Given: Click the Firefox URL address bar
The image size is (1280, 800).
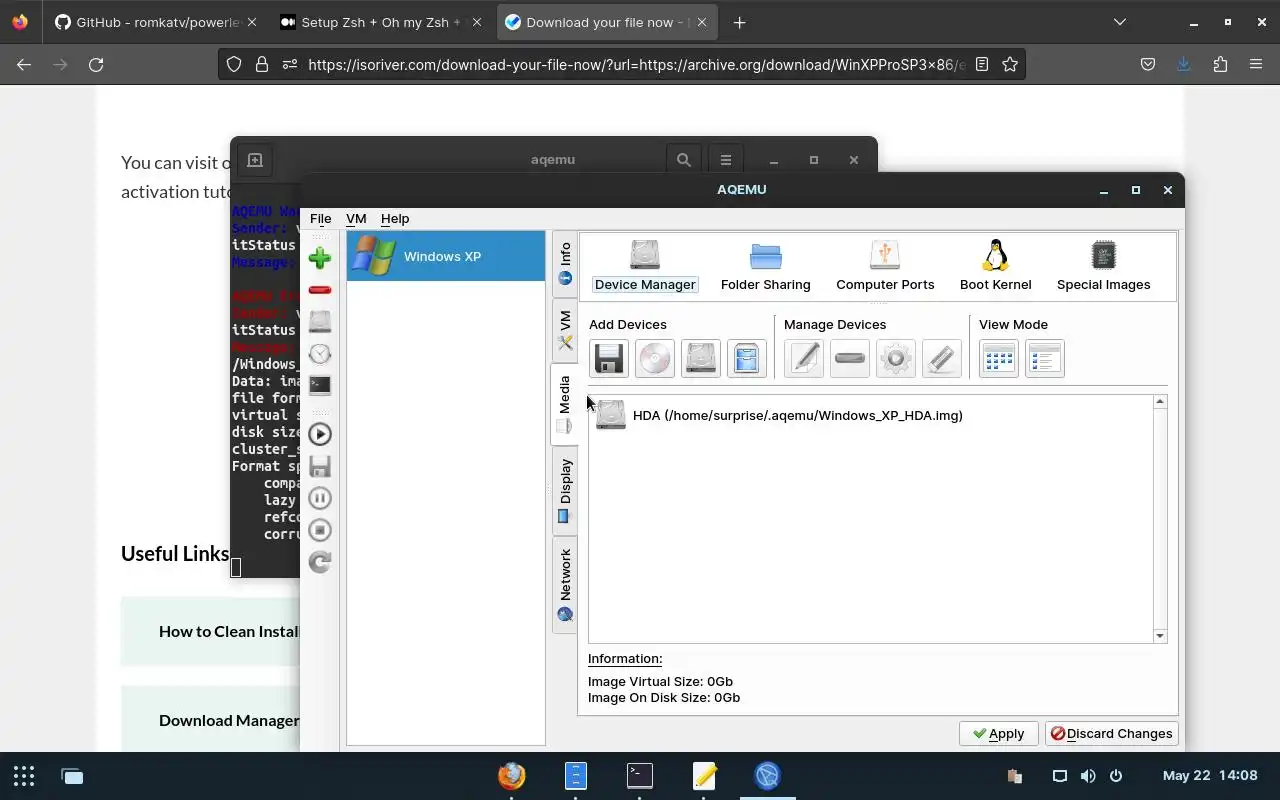Looking at the screenshot, I should (635, 64).
